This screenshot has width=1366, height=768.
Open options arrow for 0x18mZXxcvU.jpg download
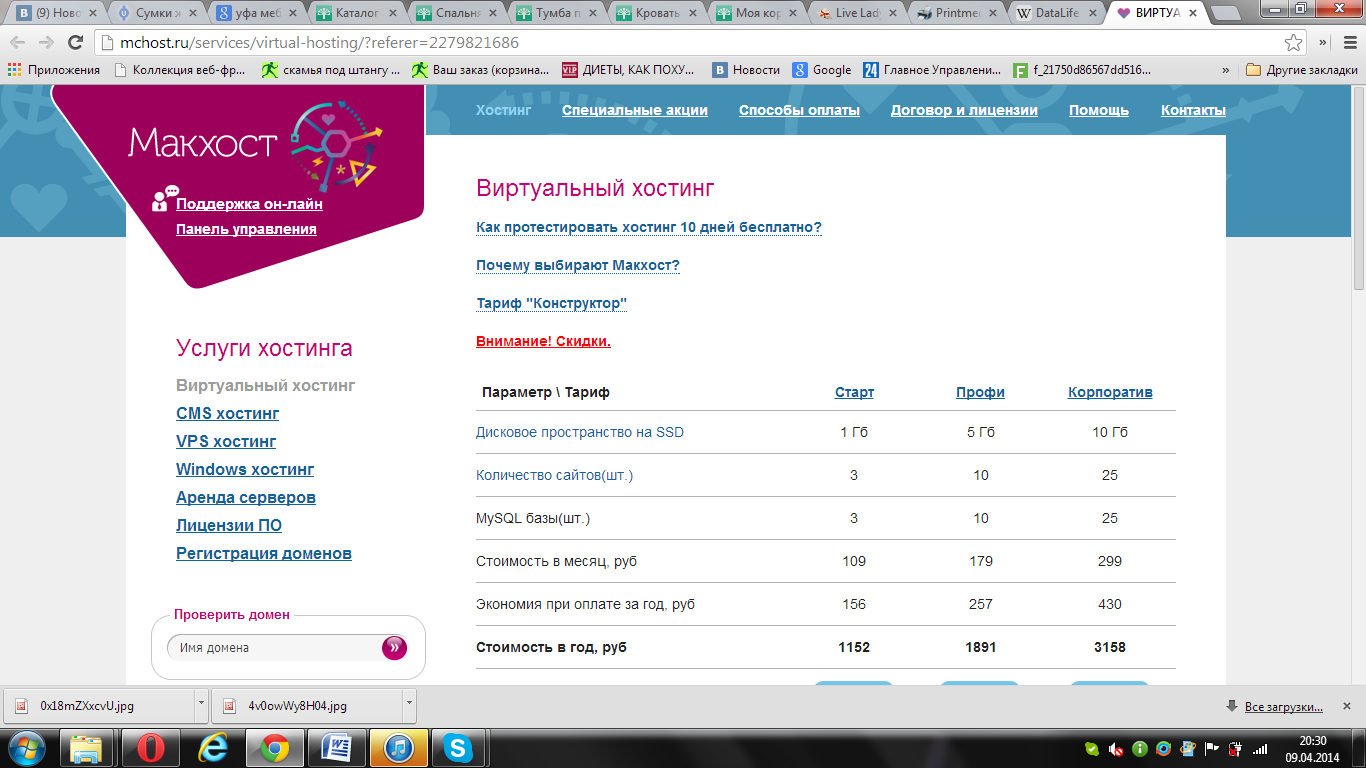(201, 705)
